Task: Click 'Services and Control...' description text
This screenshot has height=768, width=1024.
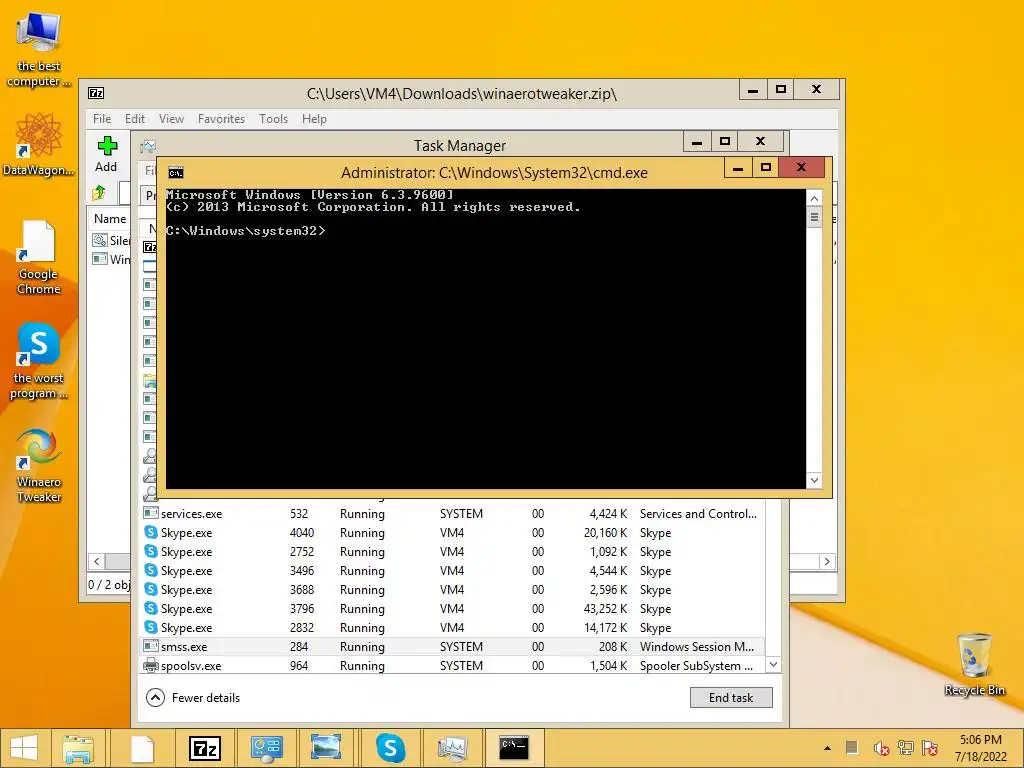Action: [698, 514]
